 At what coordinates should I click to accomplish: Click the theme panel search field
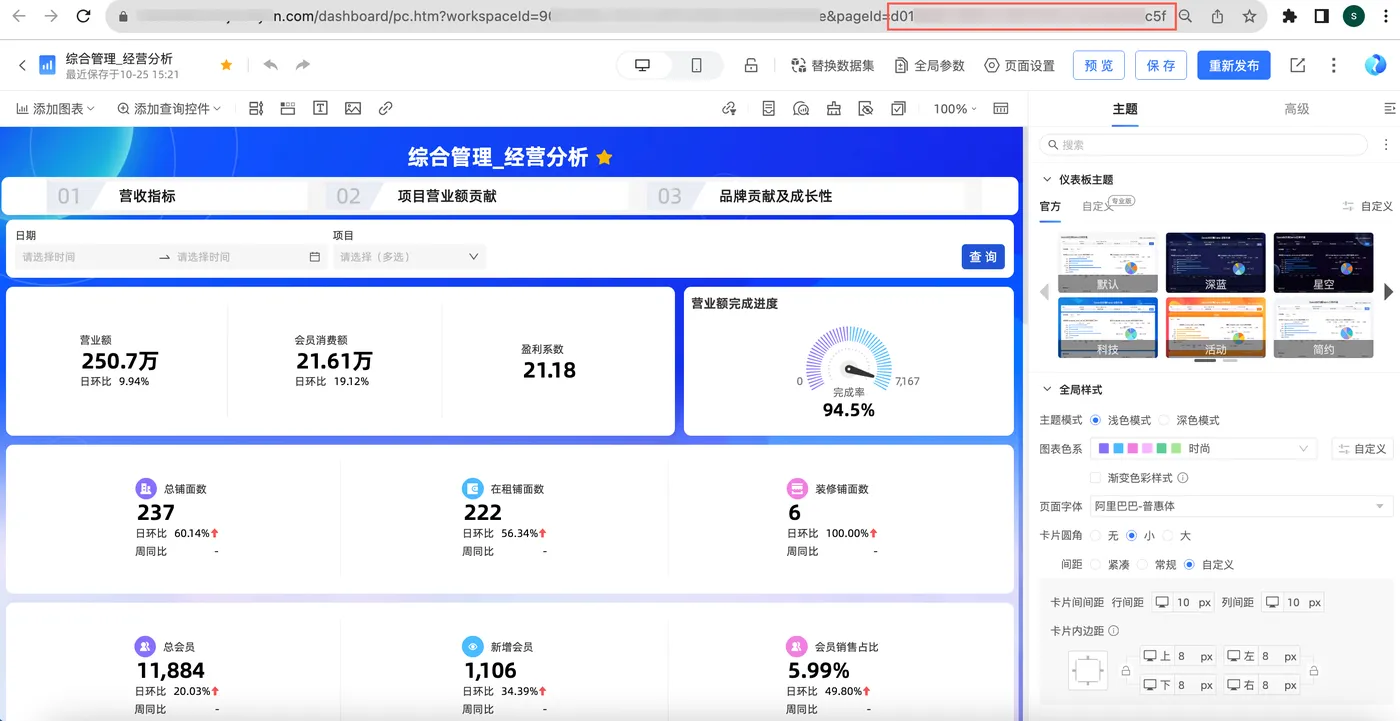coord(1204,145)
